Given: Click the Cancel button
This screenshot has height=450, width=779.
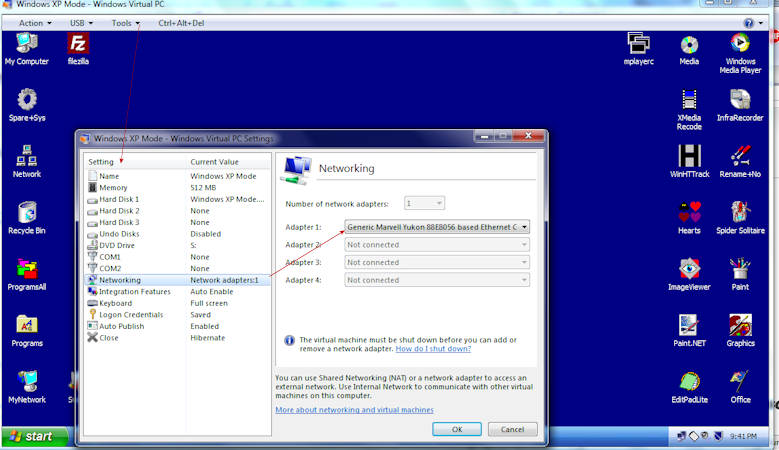Looking at the screenshot, I should point(512,429).
